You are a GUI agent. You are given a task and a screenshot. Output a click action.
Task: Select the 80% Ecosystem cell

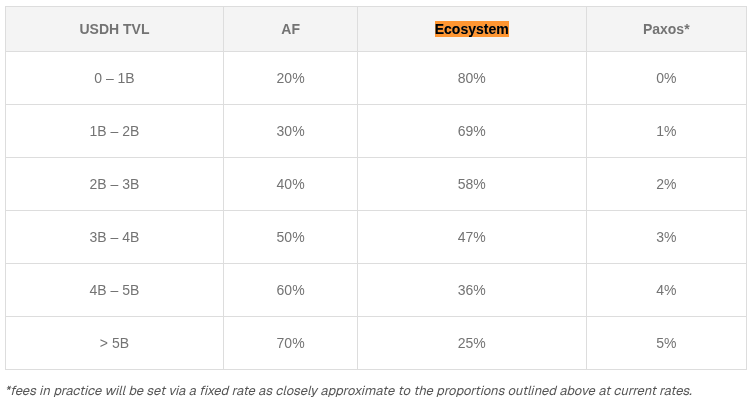pos(471,78)
